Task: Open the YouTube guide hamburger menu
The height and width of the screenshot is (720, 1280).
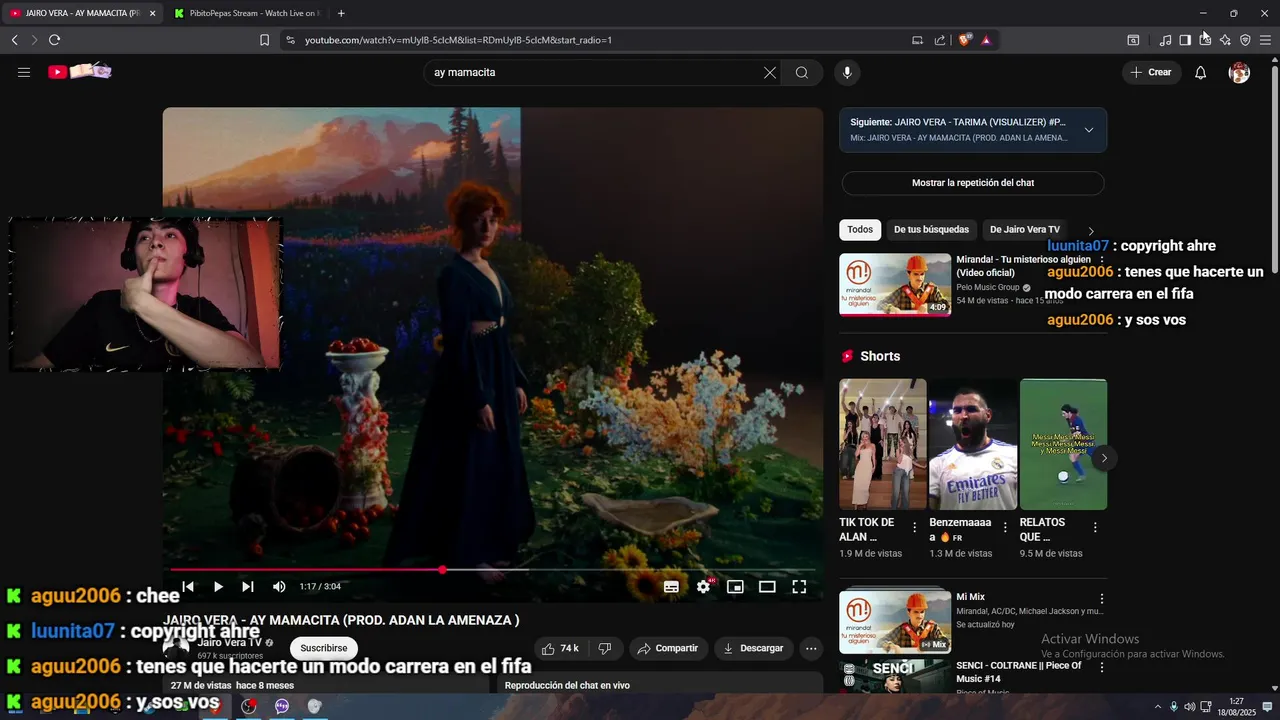Action: (24, 72)
